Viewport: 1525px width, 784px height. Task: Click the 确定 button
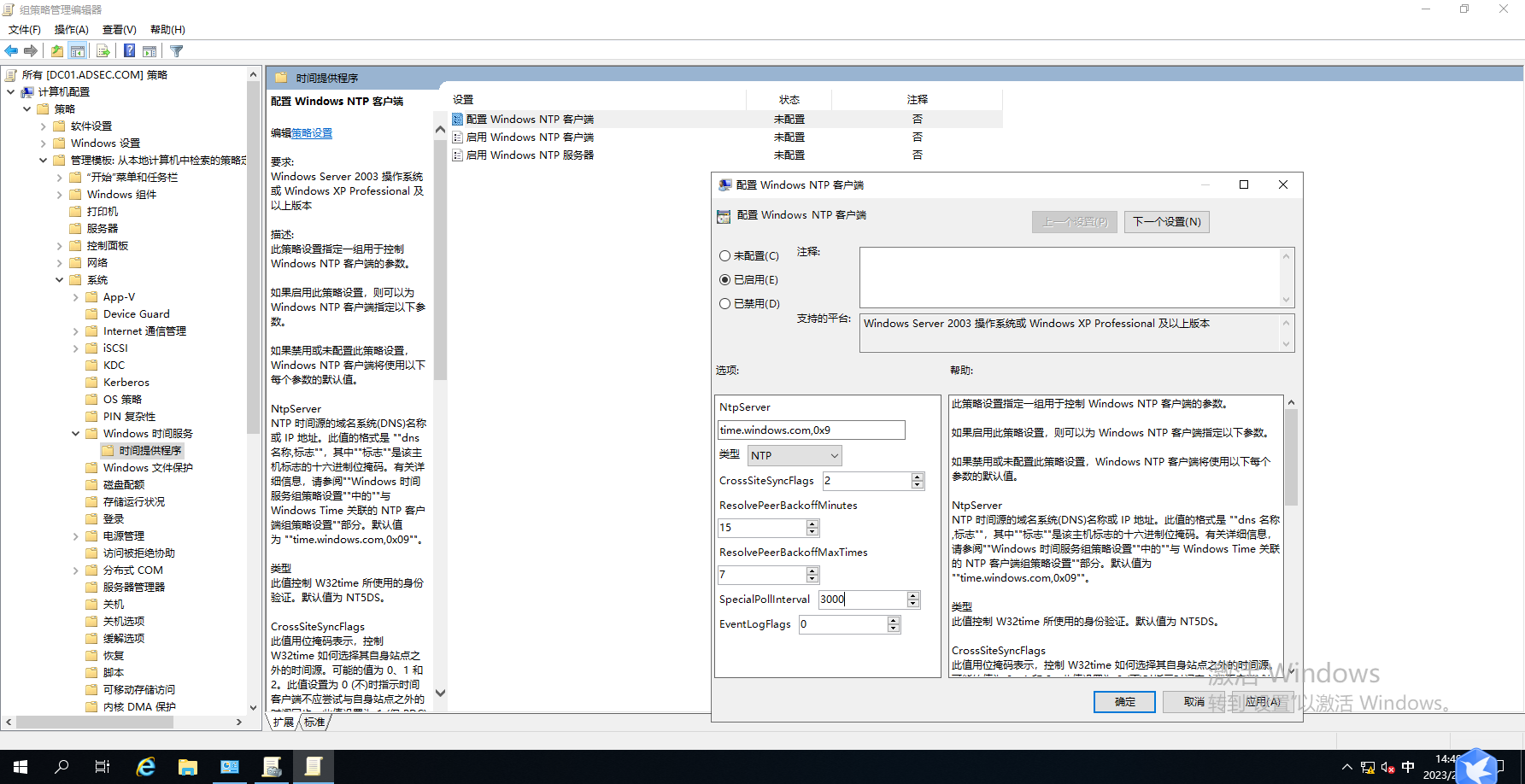pos(1124,702)
